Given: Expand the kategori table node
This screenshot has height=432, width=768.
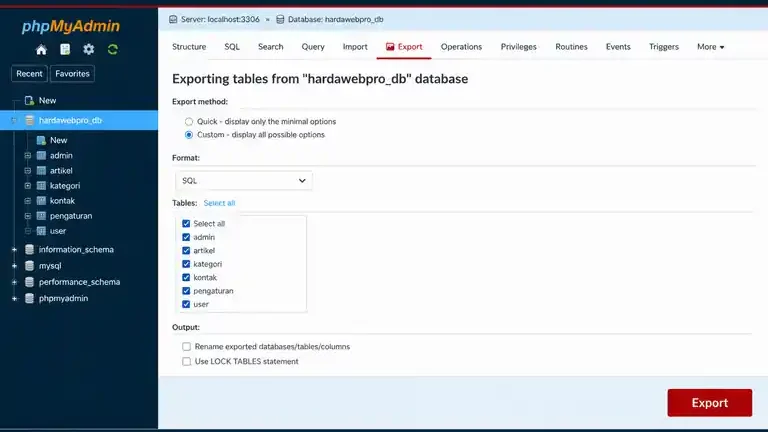Looking at the screenshot, I should tap(28, 186).
